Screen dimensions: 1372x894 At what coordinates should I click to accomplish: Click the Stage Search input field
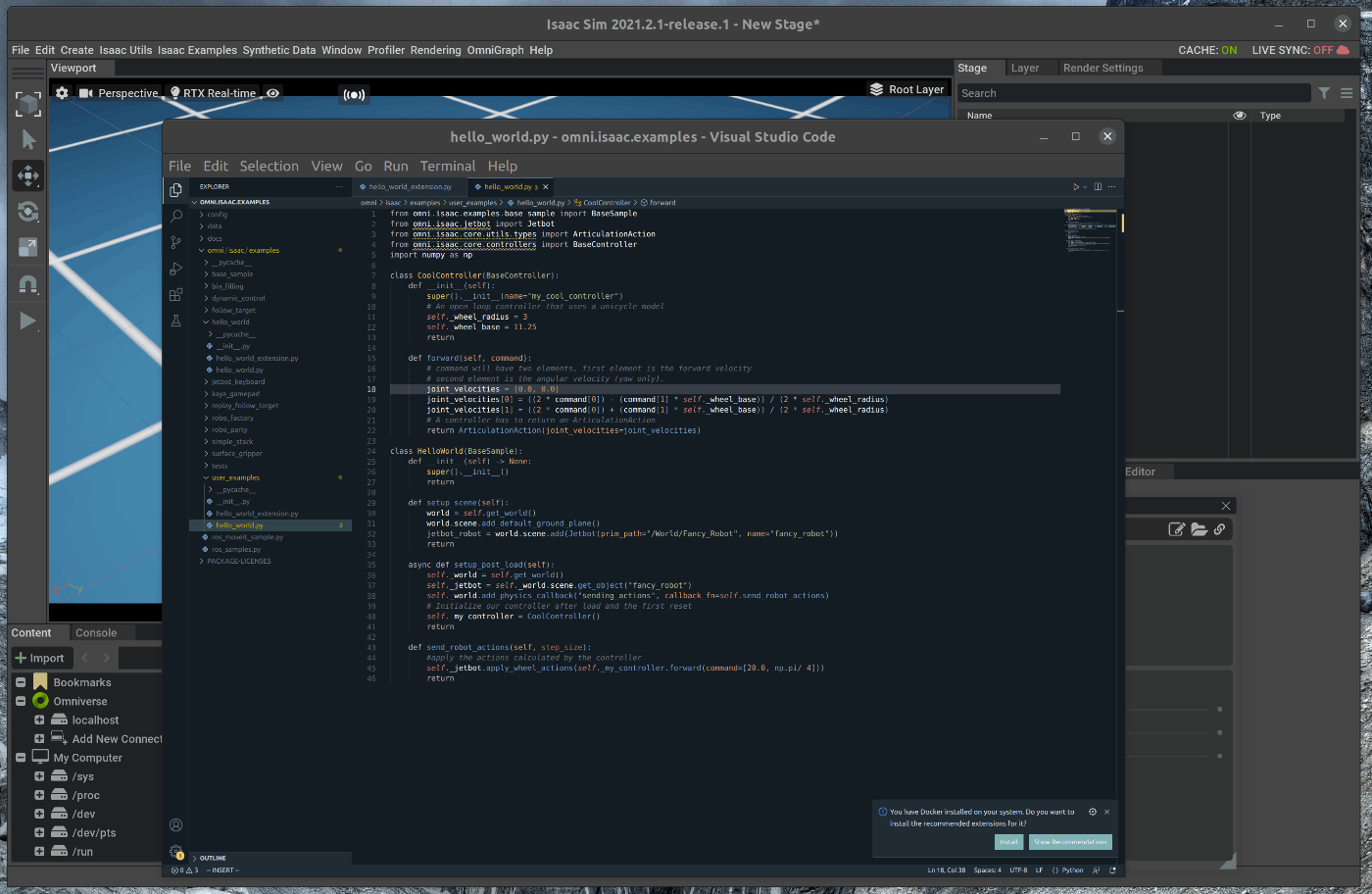[1134, 93]
